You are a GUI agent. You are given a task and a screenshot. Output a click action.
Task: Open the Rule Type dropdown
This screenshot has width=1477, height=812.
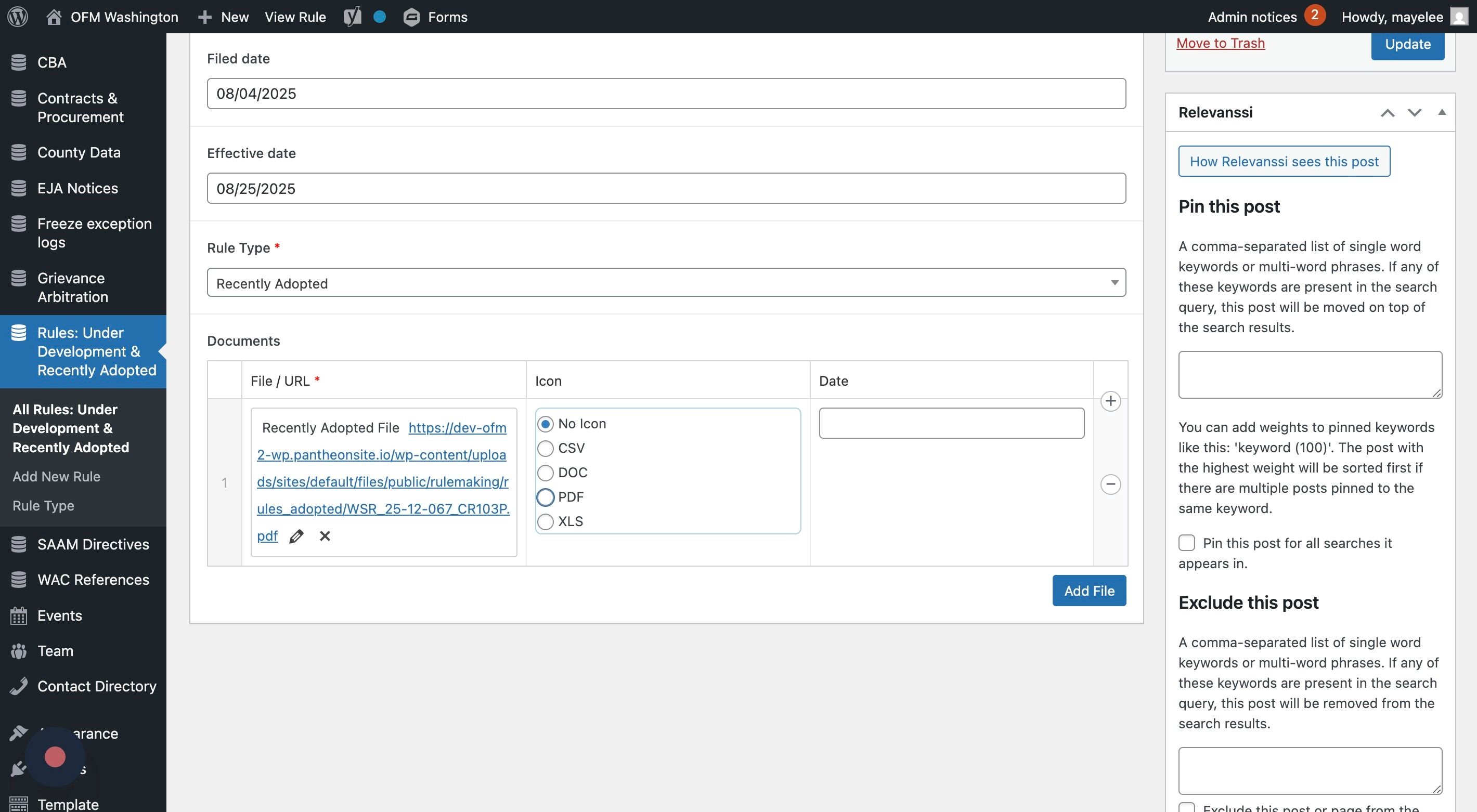(x=666, y=283)
